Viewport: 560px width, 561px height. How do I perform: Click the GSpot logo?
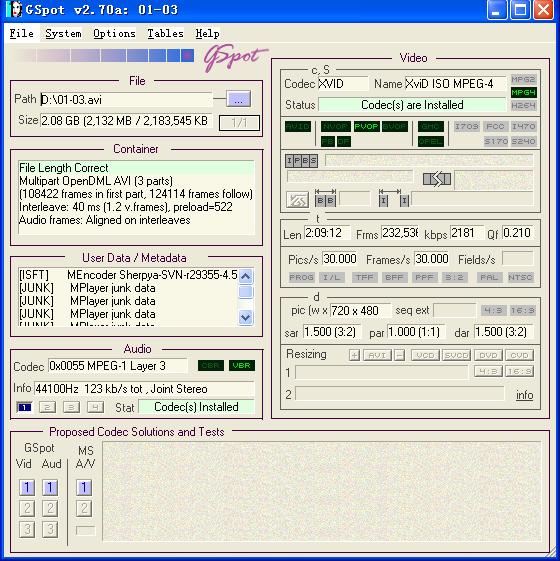tap(235, 57)
